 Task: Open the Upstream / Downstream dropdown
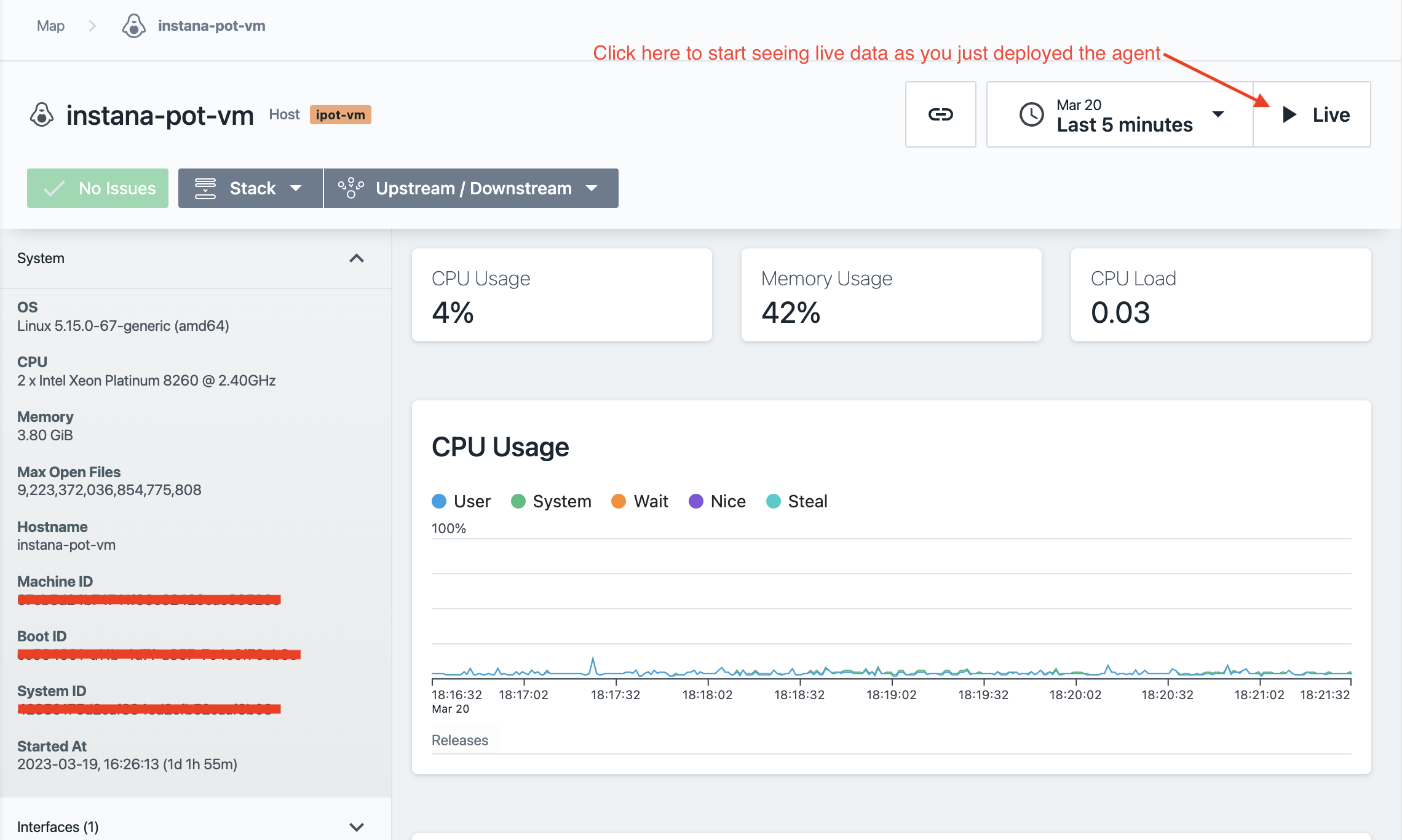(471, 188)
